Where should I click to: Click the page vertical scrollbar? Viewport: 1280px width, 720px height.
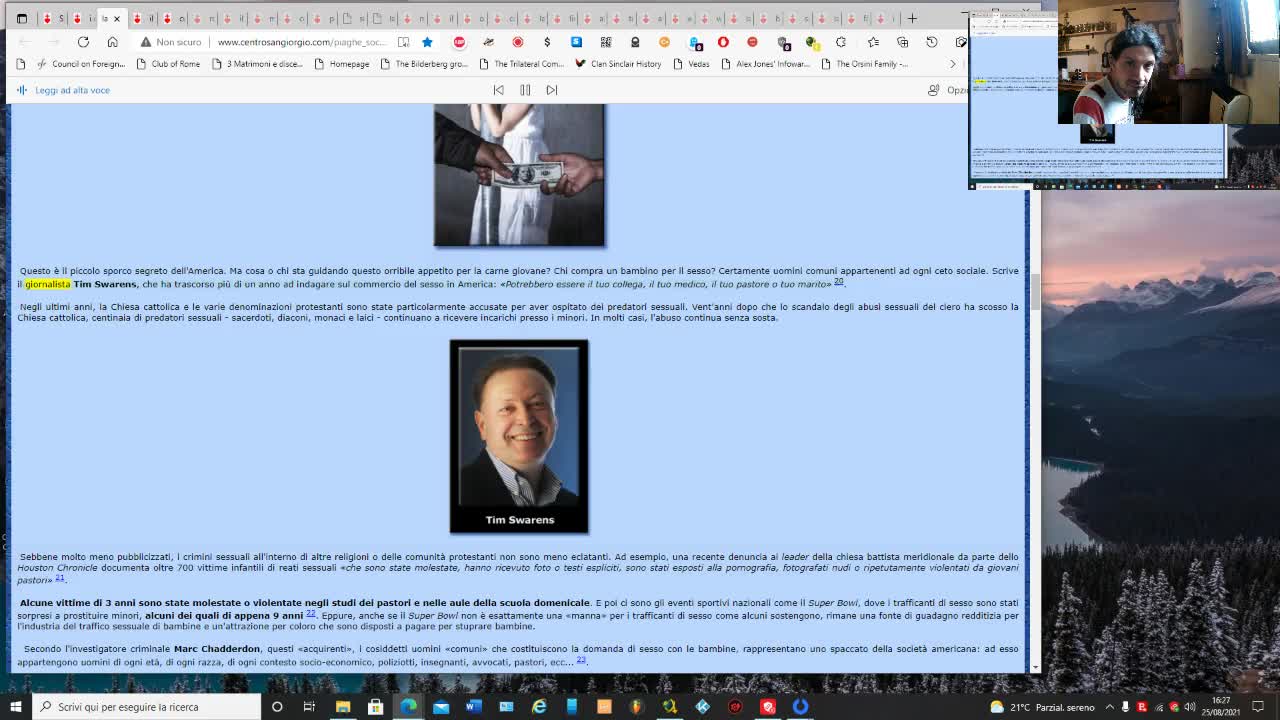[x=1035, y=290]
